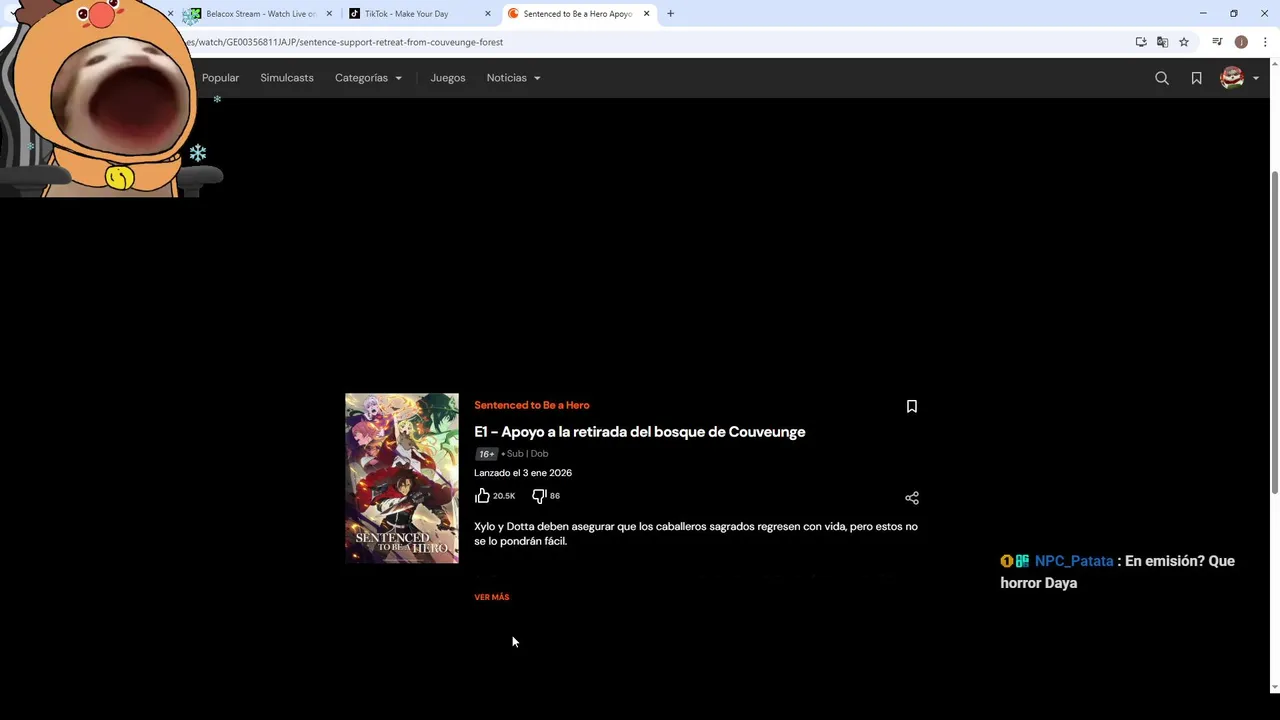Open the media controls icon in Chrome toolbar
Viewport: 1280px width, 720px height.
(1217, 42)
